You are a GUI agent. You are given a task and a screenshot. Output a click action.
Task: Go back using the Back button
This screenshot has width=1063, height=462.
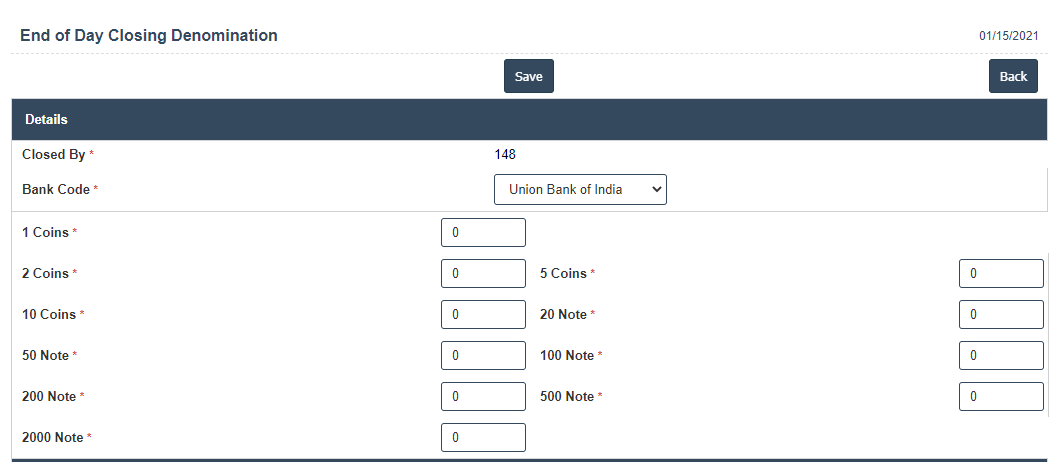[1012, 76]
